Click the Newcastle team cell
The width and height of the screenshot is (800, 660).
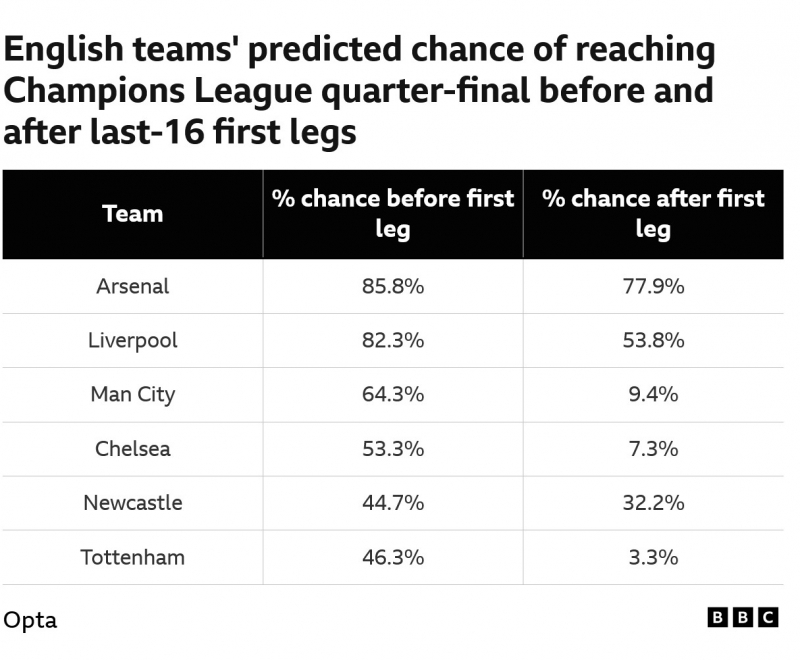point(133,502)
